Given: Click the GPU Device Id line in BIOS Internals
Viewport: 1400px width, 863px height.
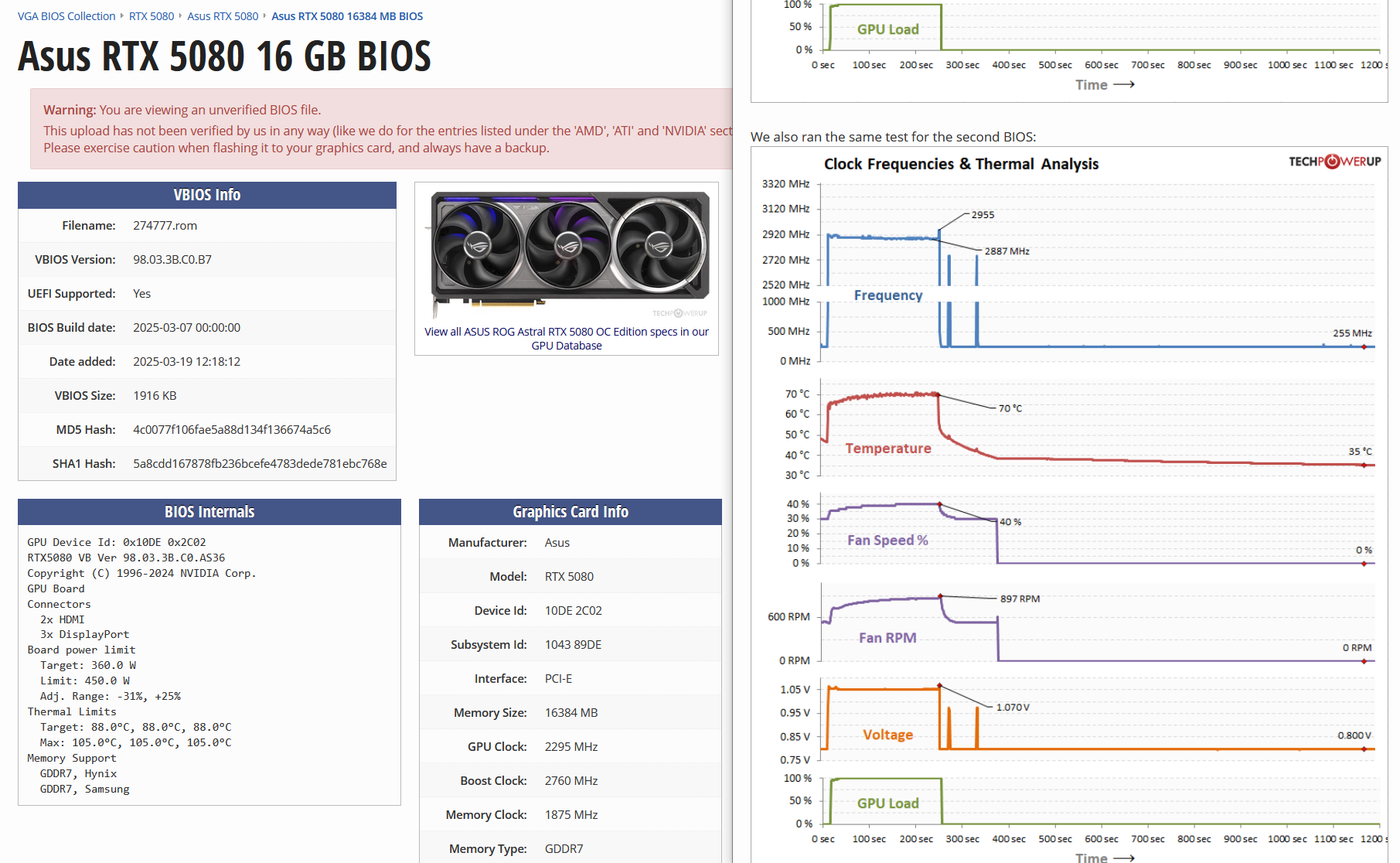Looking at the screenshot, I should 117,542.
